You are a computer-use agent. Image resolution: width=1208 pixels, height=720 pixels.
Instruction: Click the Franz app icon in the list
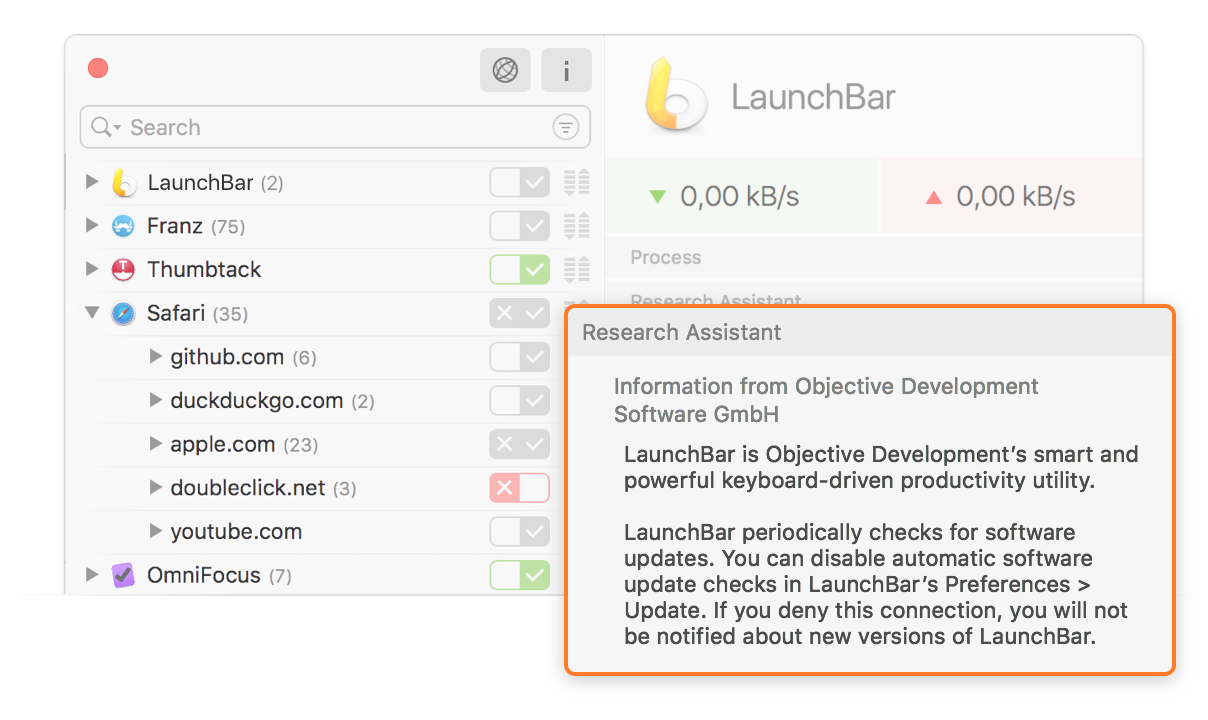pyautogui.click(x=123, y=226)
